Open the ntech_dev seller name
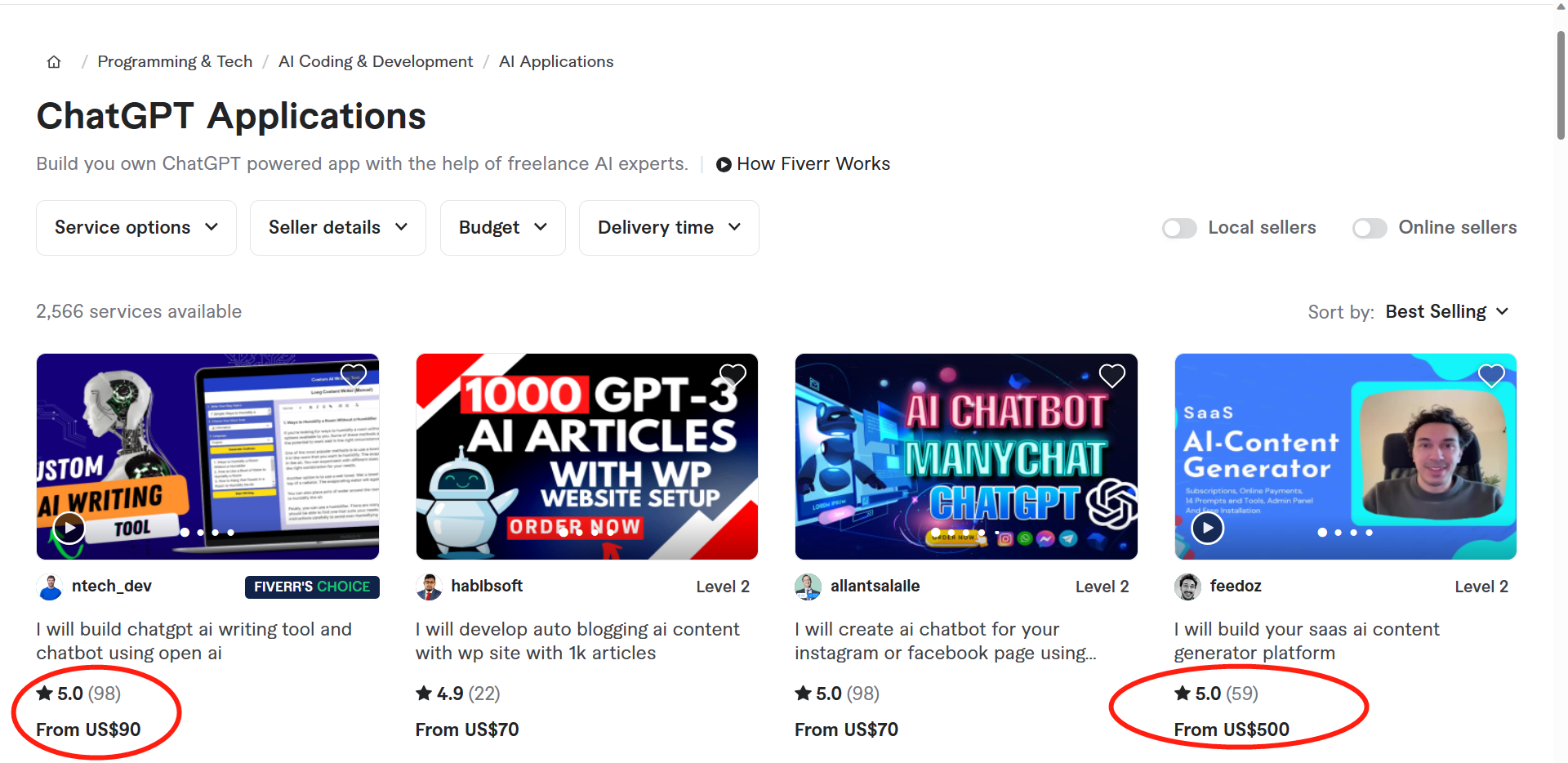 coord(112,587)
